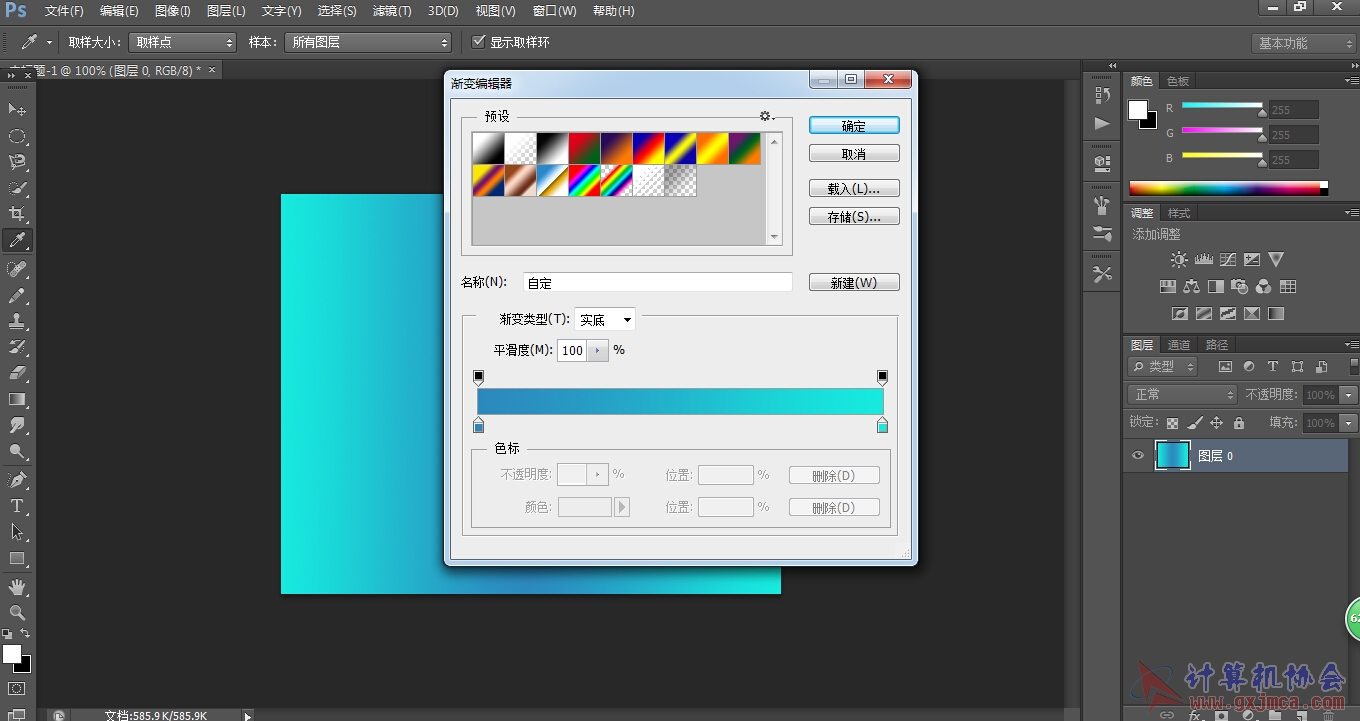Add a Brightness/Contrast adjustment
This screenshot has height=721, width=1360.
tap(1180, 260)
